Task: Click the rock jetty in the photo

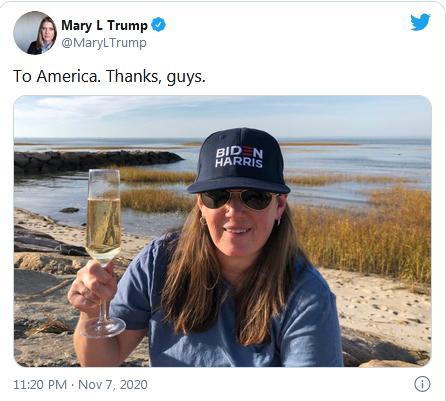Action: pos(97,161)
